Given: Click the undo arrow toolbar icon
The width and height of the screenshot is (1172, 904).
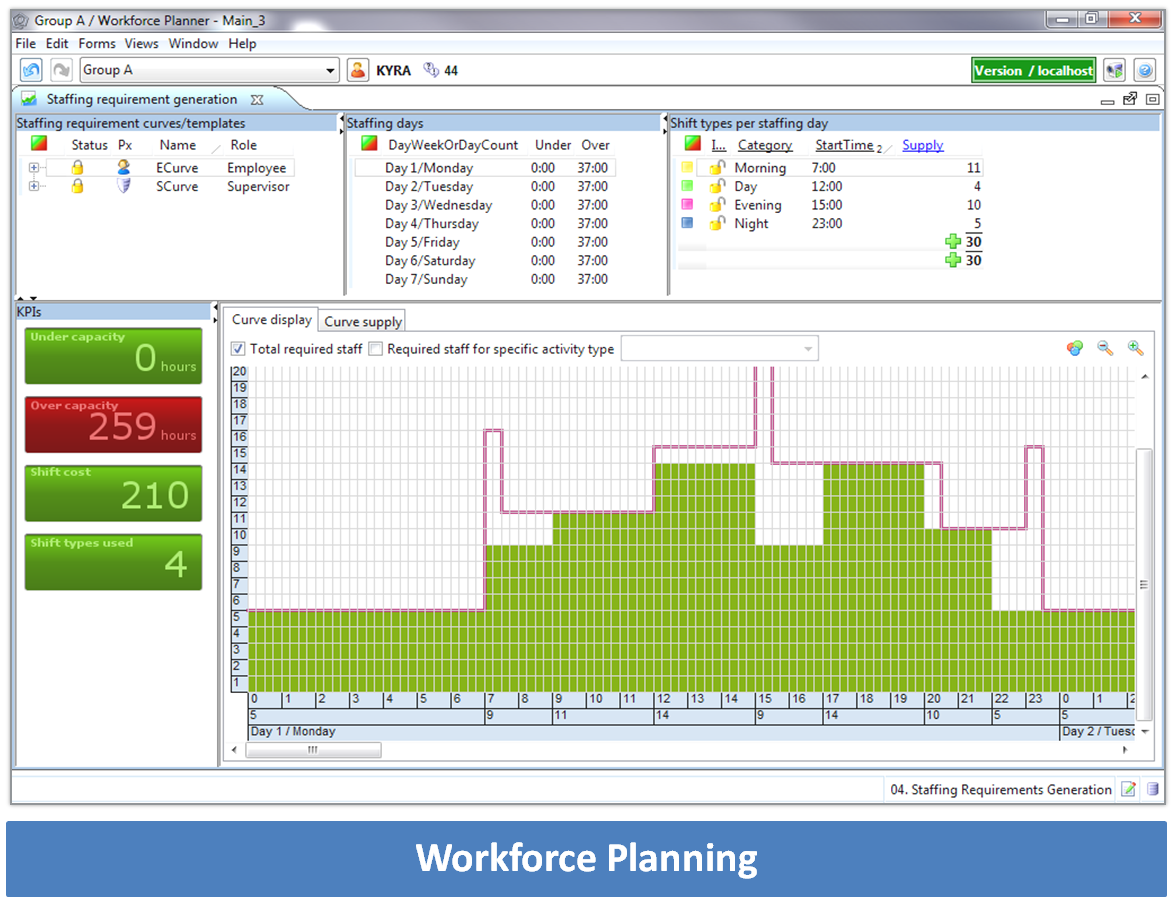Looking at the screenshot, I should (x=31, y=70).
